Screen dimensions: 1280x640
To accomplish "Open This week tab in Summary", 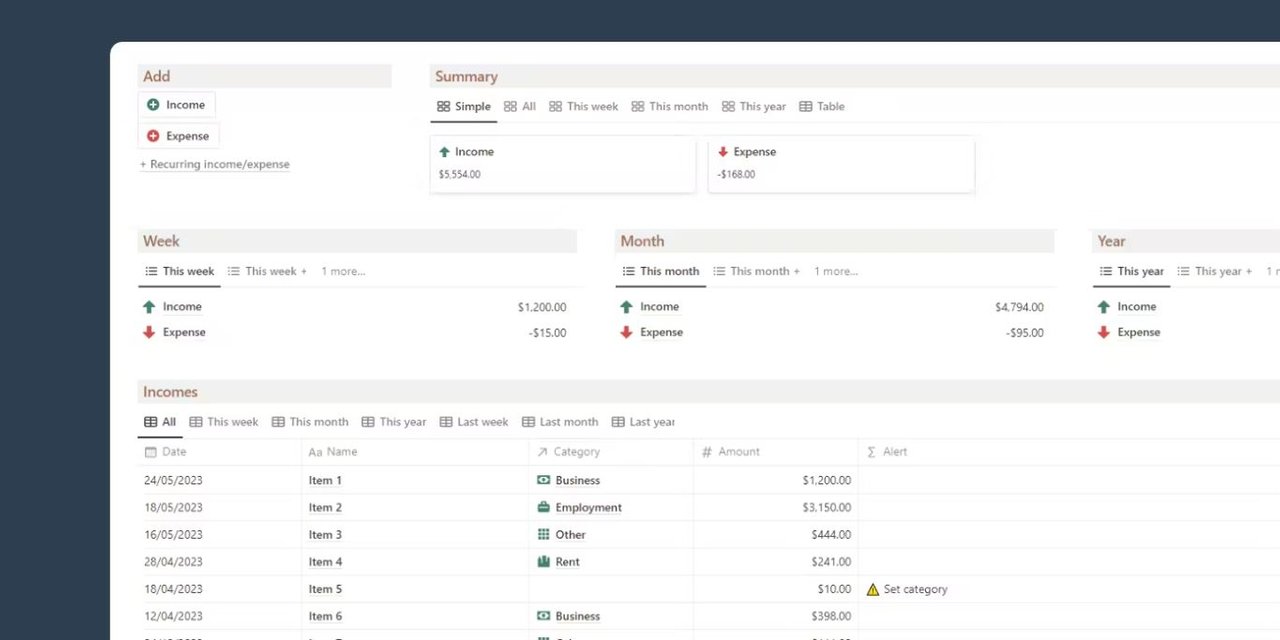I will coord(584,106).
